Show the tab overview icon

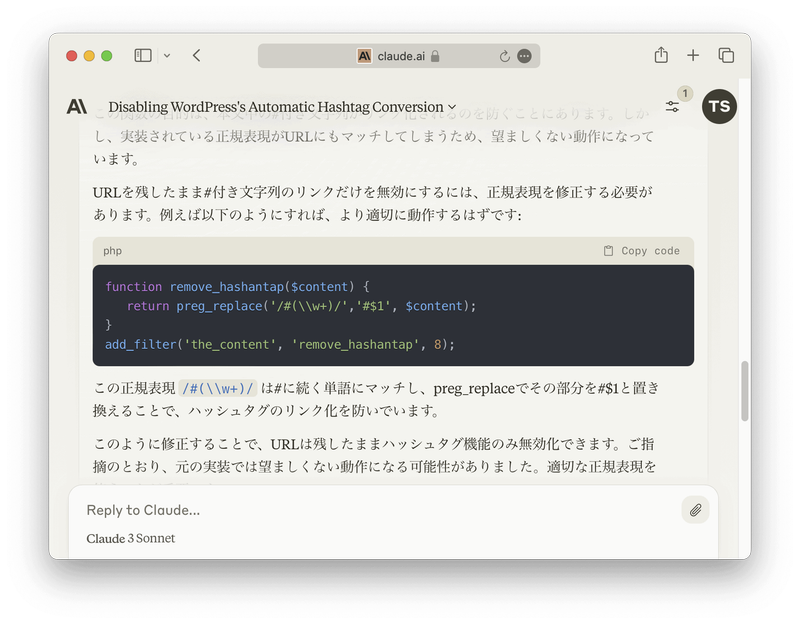click(726, 56)
